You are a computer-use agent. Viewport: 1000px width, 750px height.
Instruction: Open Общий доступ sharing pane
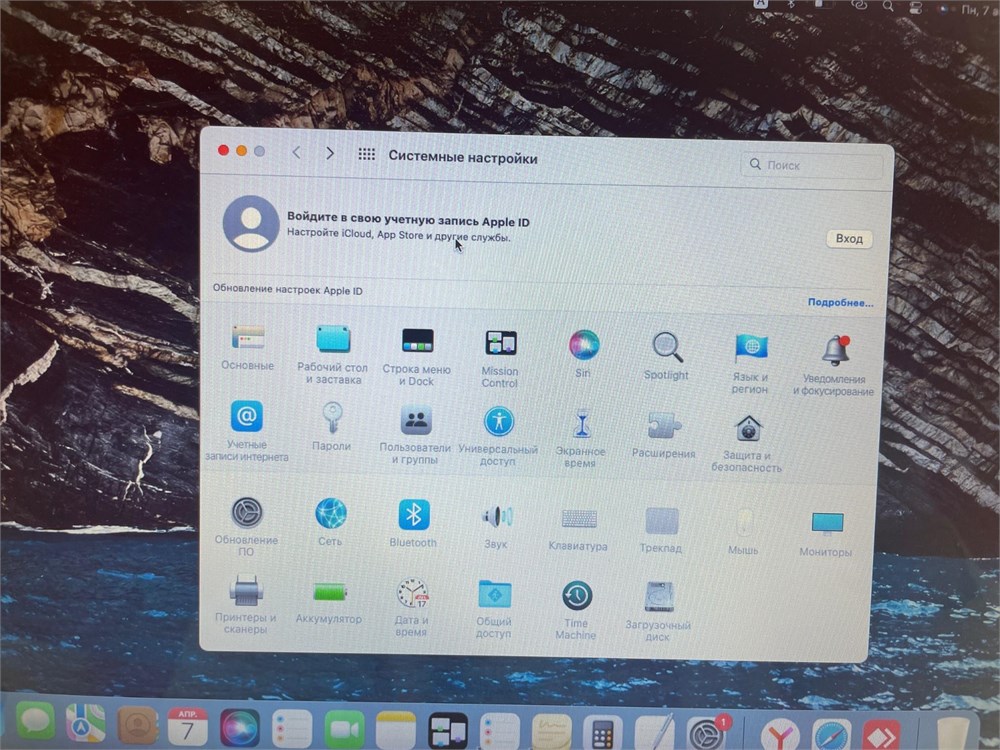pyautogui.click(x=494, y=608)
